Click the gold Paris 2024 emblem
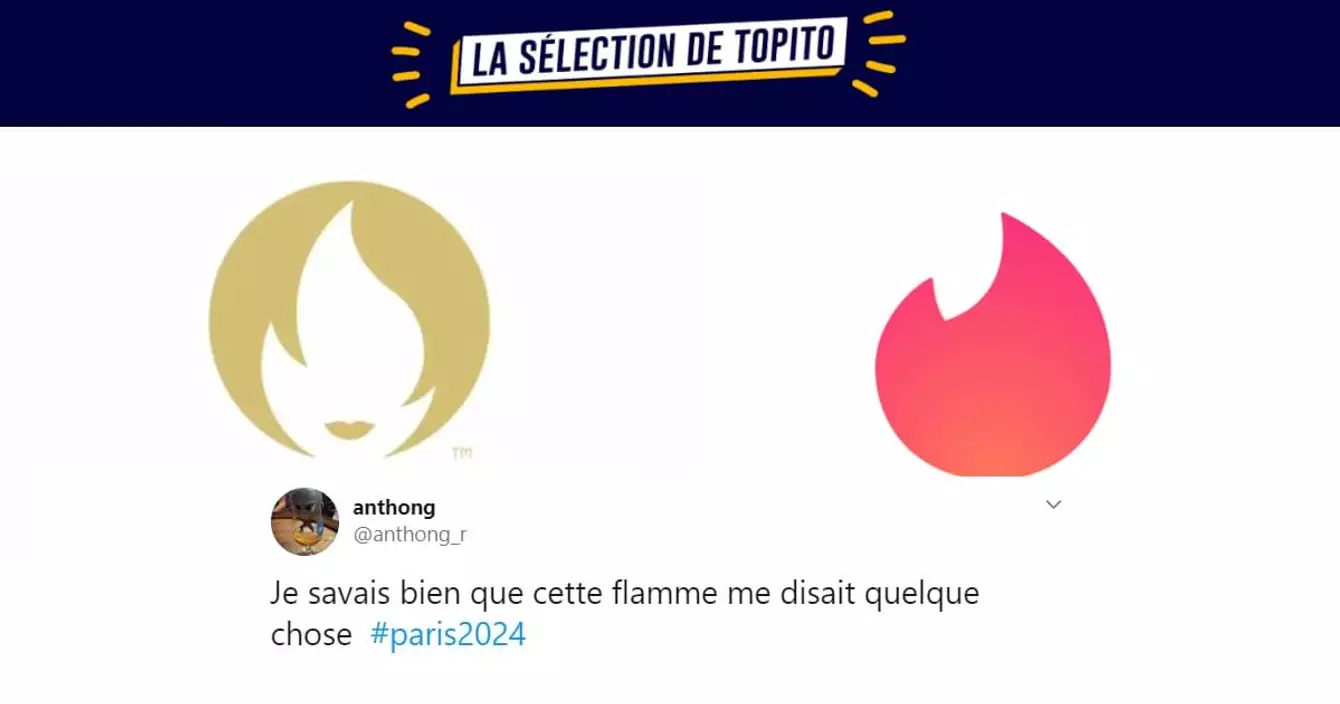Image resolution: width=1340 pixels, height=704 pixels. [x=349, y=321]
